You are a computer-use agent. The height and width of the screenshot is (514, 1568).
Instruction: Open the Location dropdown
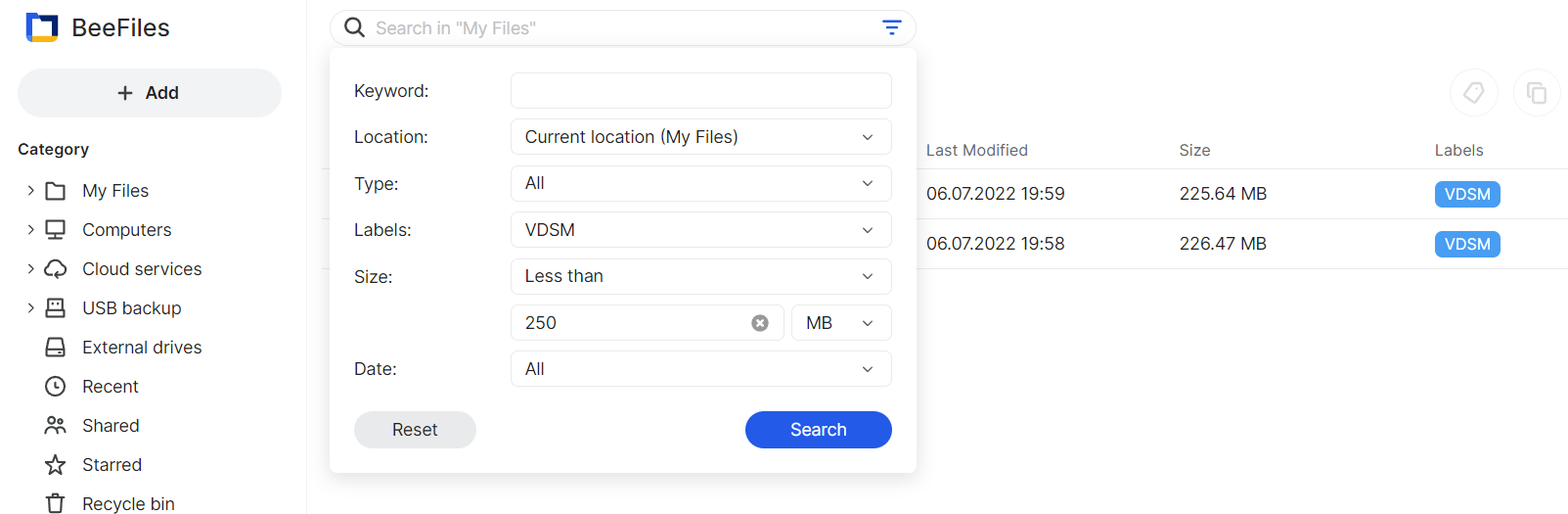[700, 137]
